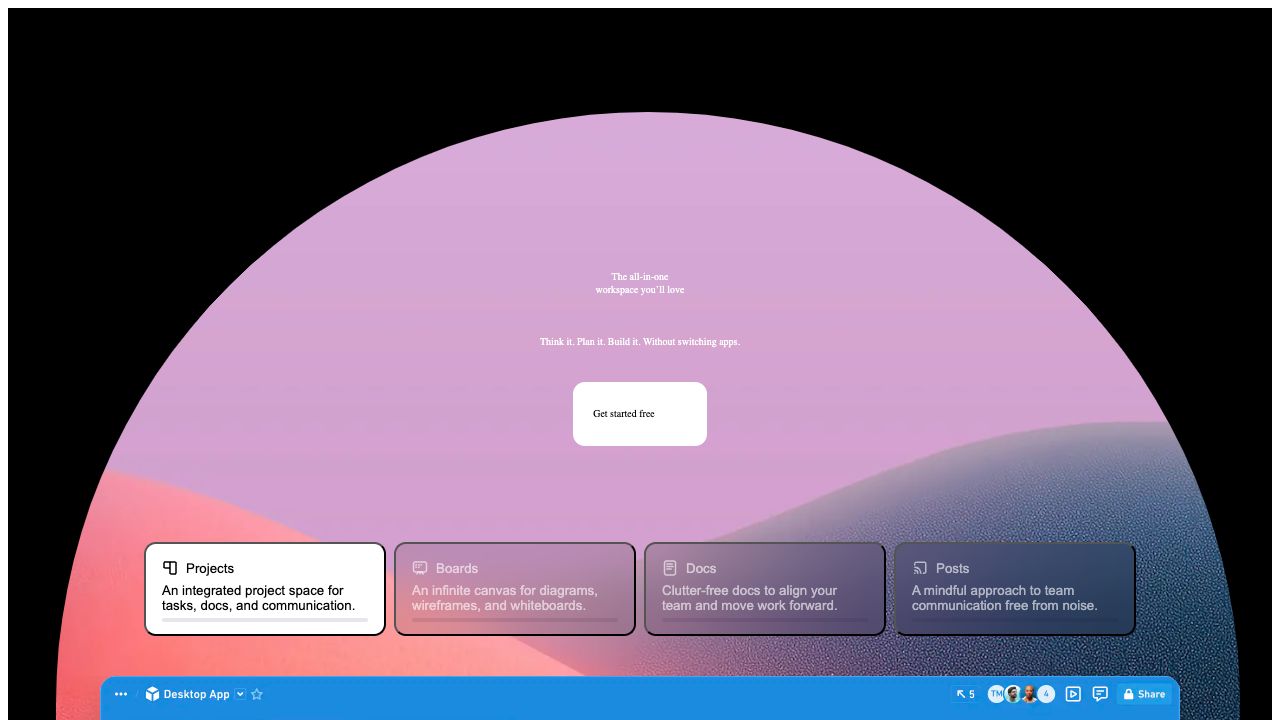This screenshot has width=1280, height=720.
Task: Select the Boards feature tab
Action: click(515, 589)
